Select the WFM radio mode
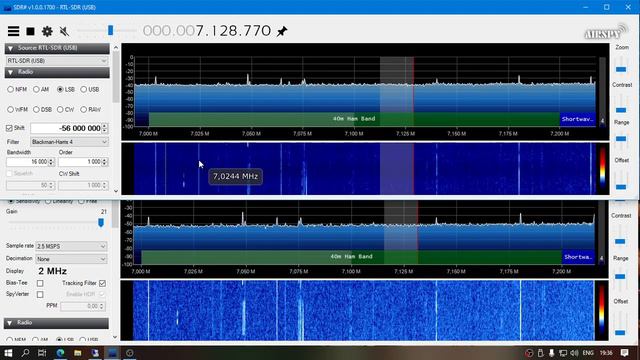The width and height of the screenshot is (640, 360). point(18,109)
